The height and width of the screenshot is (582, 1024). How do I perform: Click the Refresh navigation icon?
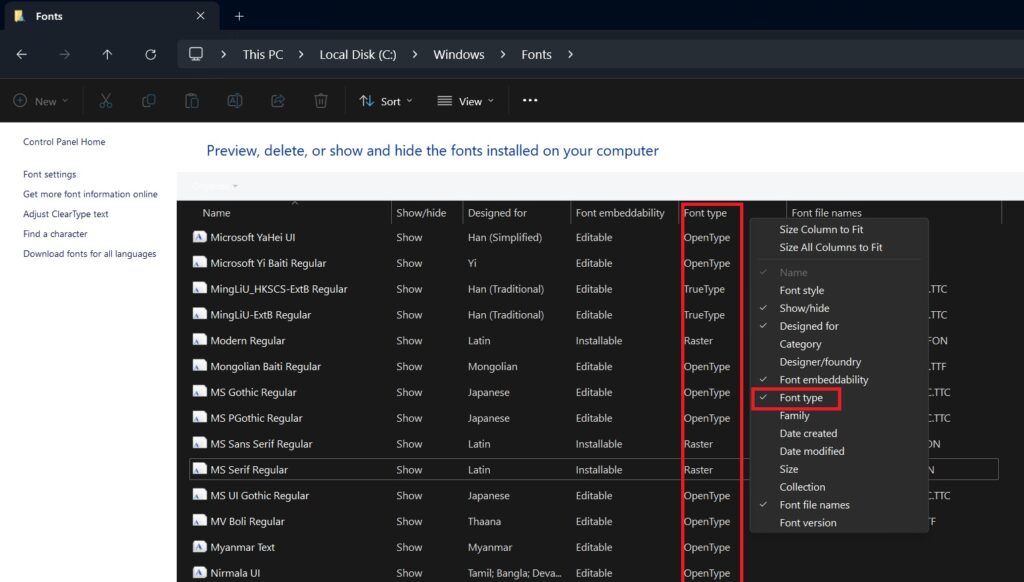[x=150, y=54]
